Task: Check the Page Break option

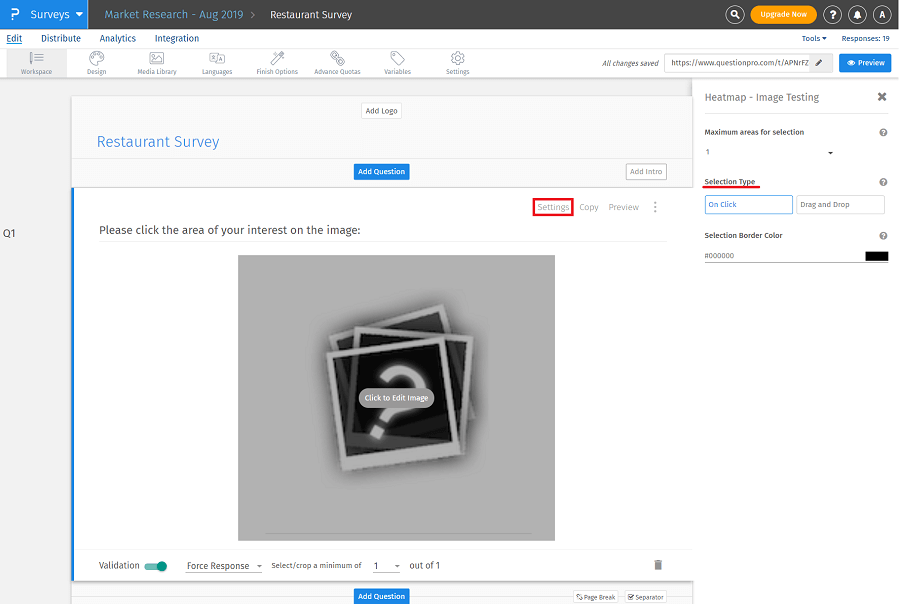Action: pyautogui.click(x=596, y=596)
